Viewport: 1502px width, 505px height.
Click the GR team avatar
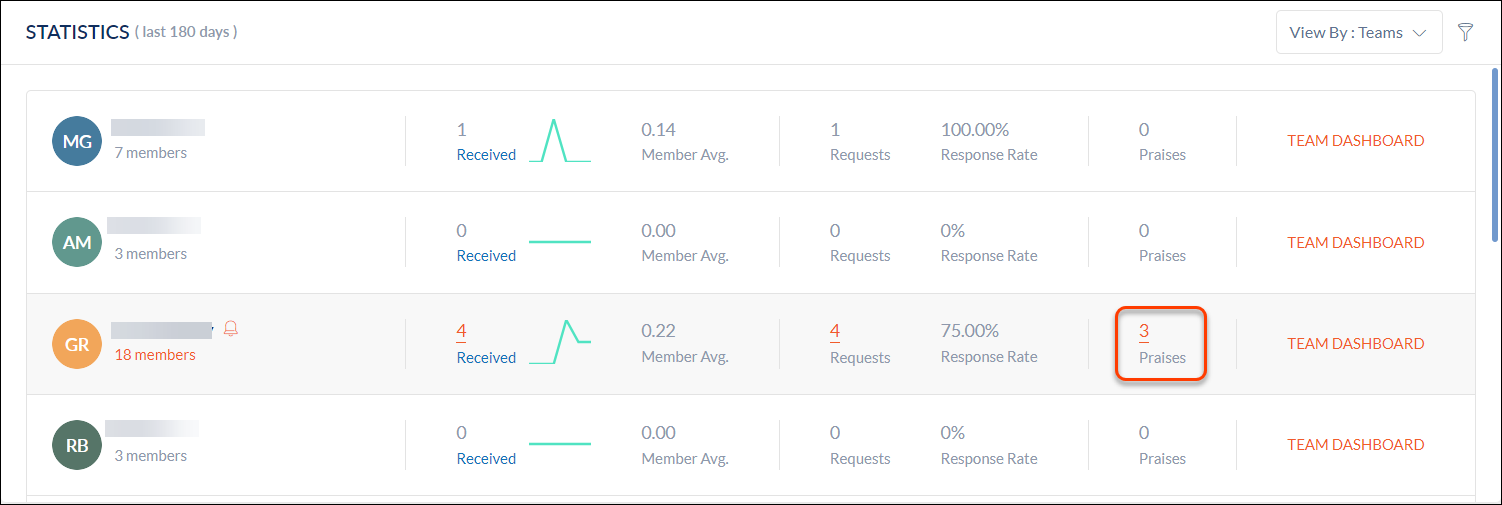tap(77, 344)
